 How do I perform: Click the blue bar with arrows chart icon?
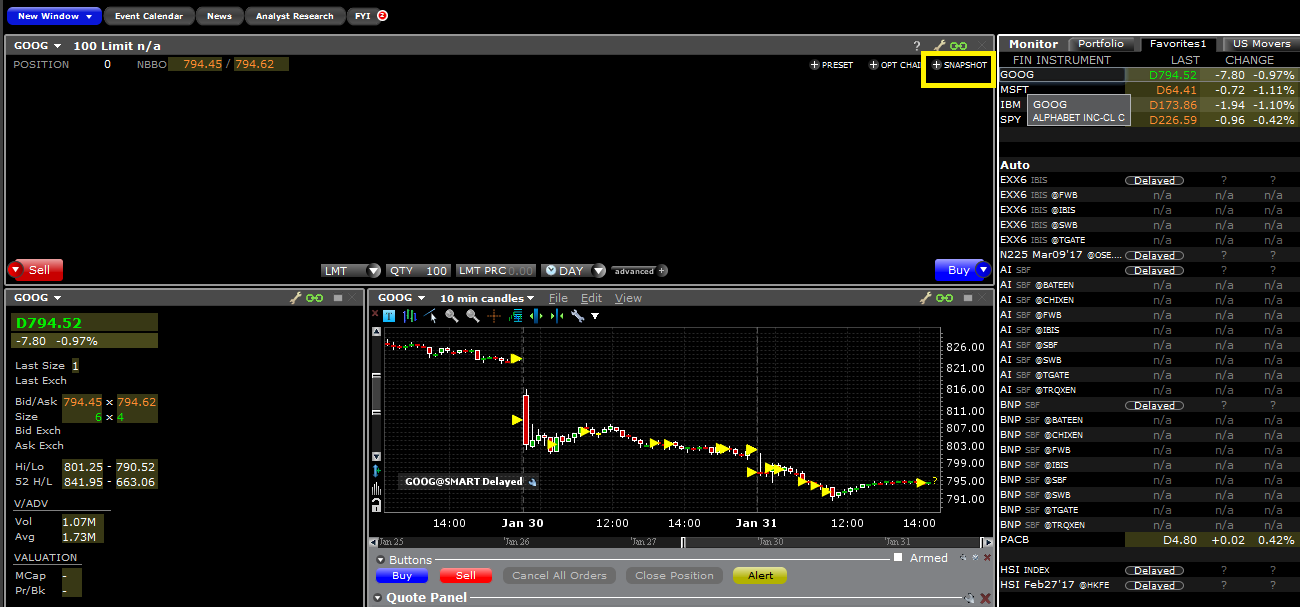pyautogui.click(x=536, y=316)
